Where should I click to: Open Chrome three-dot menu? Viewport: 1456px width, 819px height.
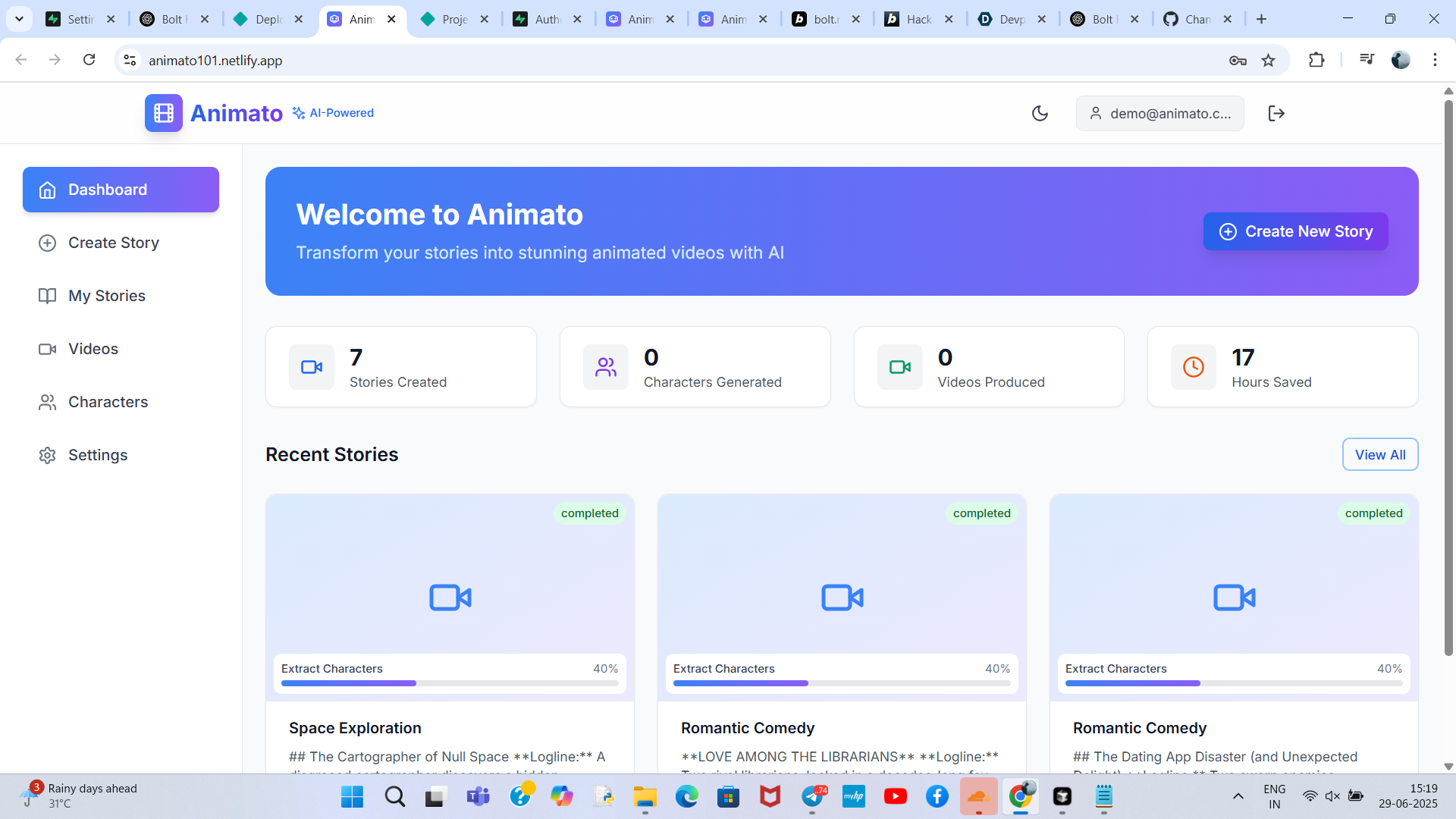pyautogui.click(x=1435, y=60)
